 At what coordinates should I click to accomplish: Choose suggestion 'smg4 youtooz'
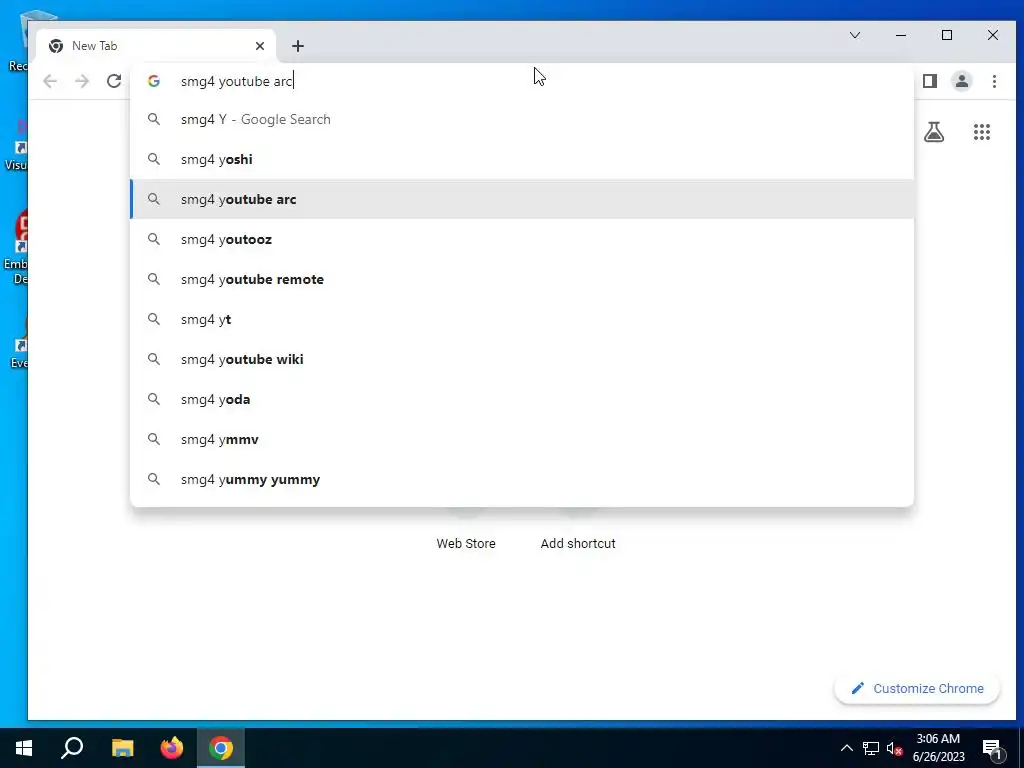coord(522,239)
